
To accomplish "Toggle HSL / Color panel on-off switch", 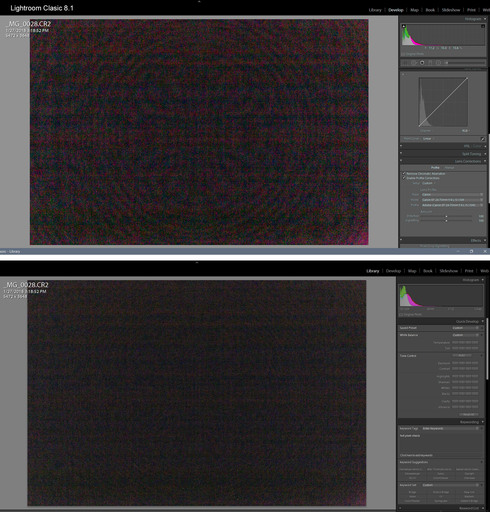I will (x=401, y=146).
